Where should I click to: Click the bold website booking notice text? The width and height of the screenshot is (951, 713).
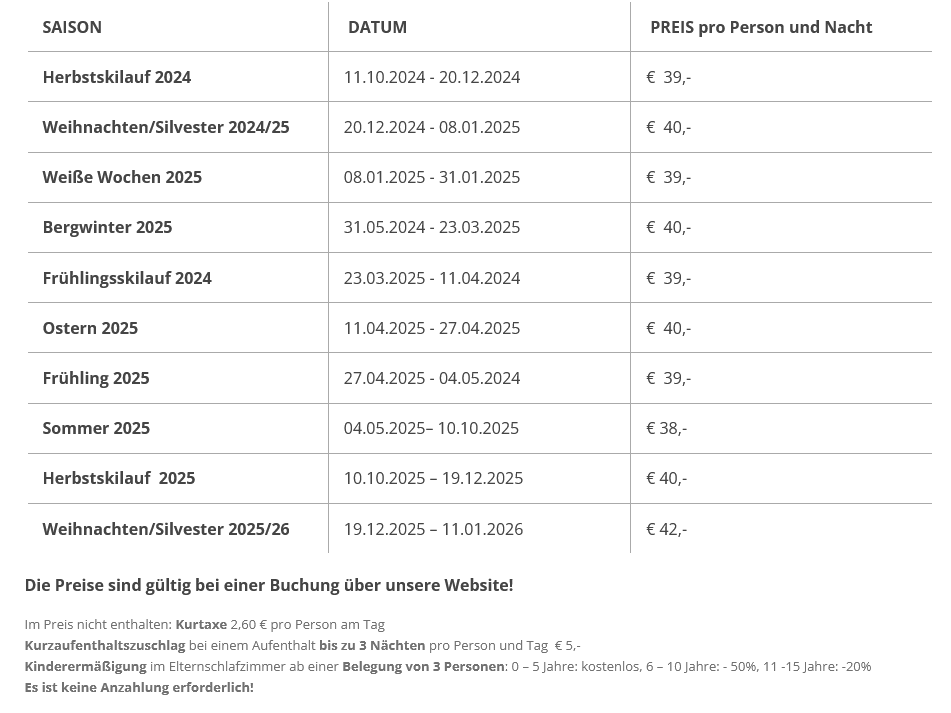pyautogui.click(x=269, y=585)
